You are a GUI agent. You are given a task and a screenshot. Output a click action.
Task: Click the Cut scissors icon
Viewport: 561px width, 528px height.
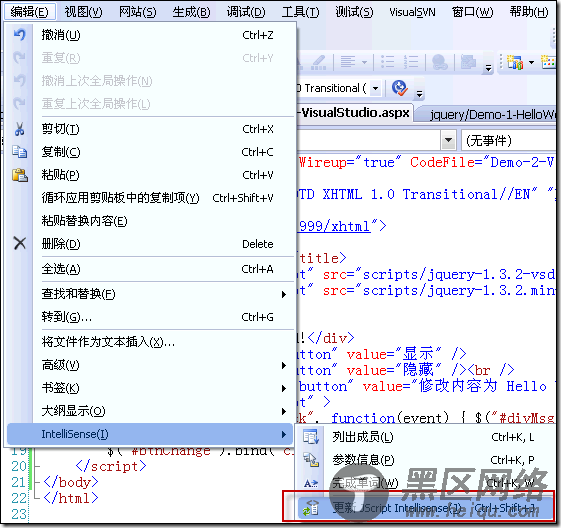click(19, 129)
